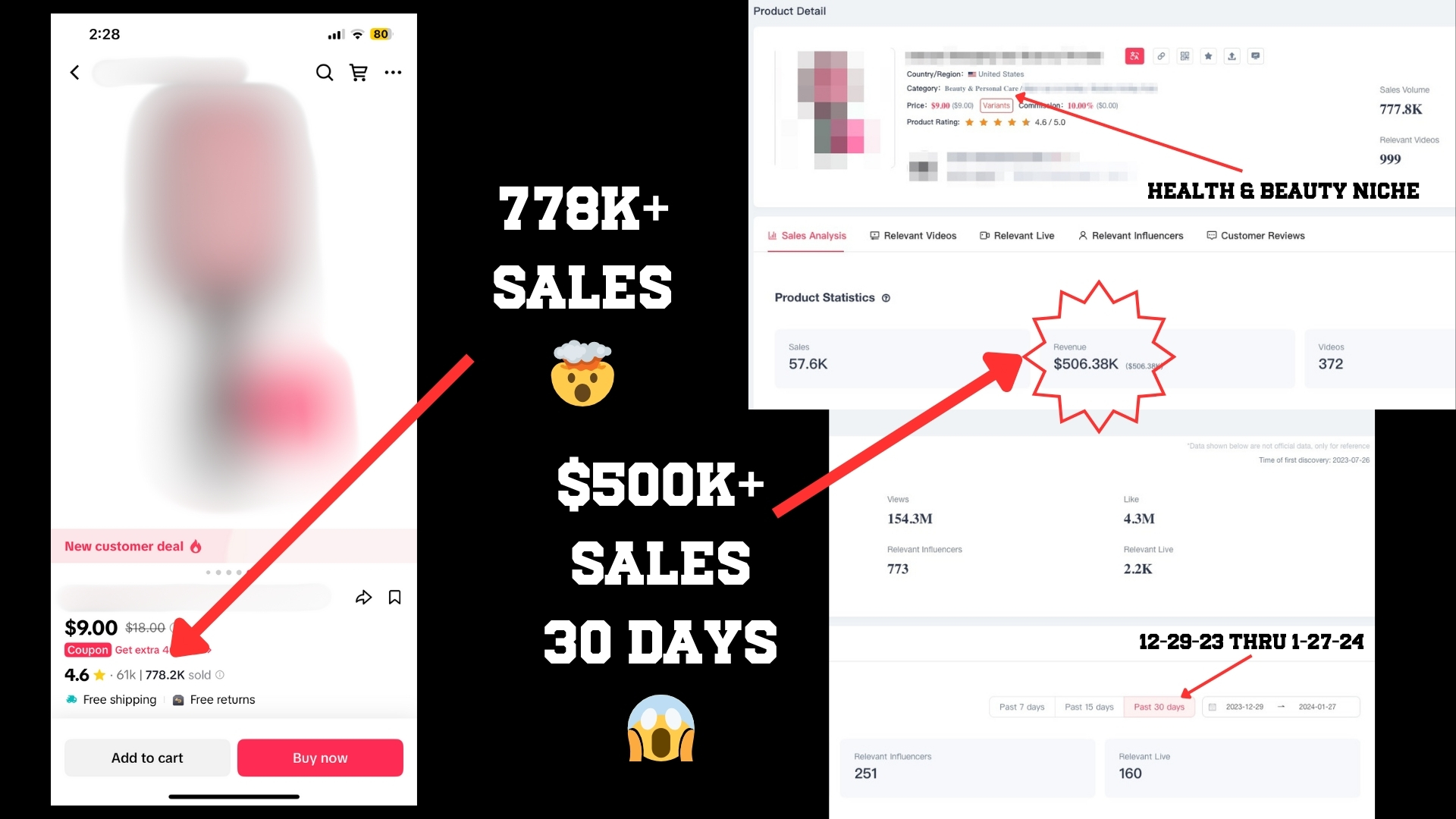Select the Past 30 days filter
Screen dimensions: 1456x819
coord(1157,707)
